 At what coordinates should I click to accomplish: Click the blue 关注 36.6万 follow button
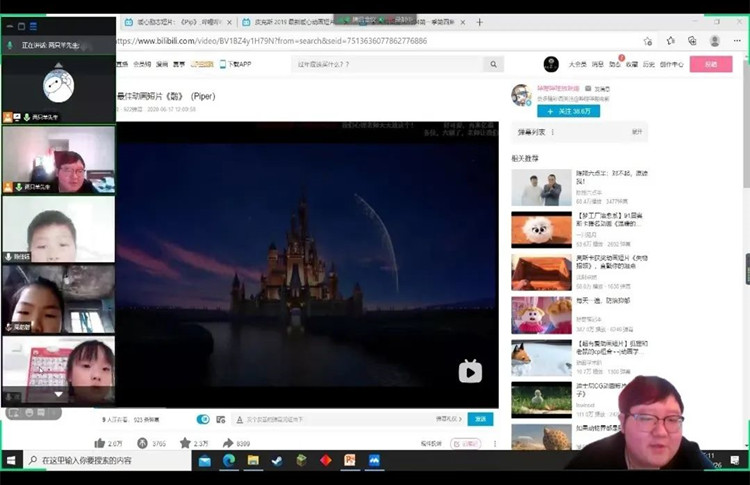click(568, 111)
